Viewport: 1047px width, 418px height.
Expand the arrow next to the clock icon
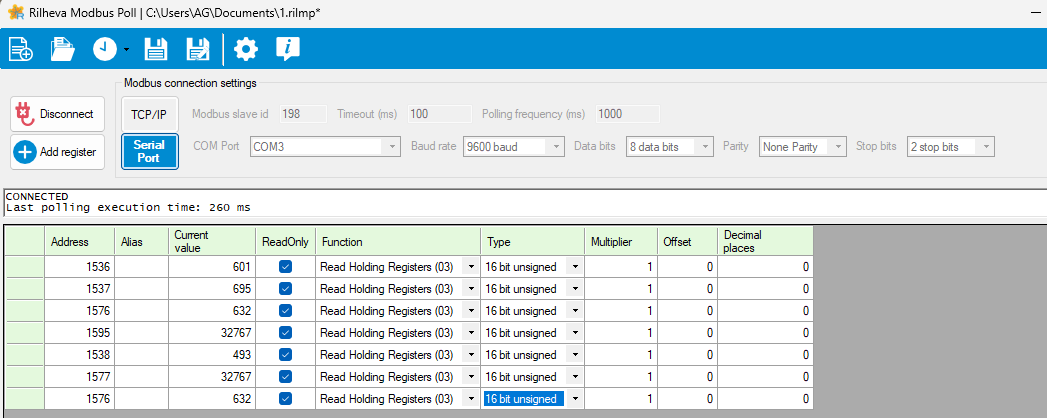click(x=127, y=50)
